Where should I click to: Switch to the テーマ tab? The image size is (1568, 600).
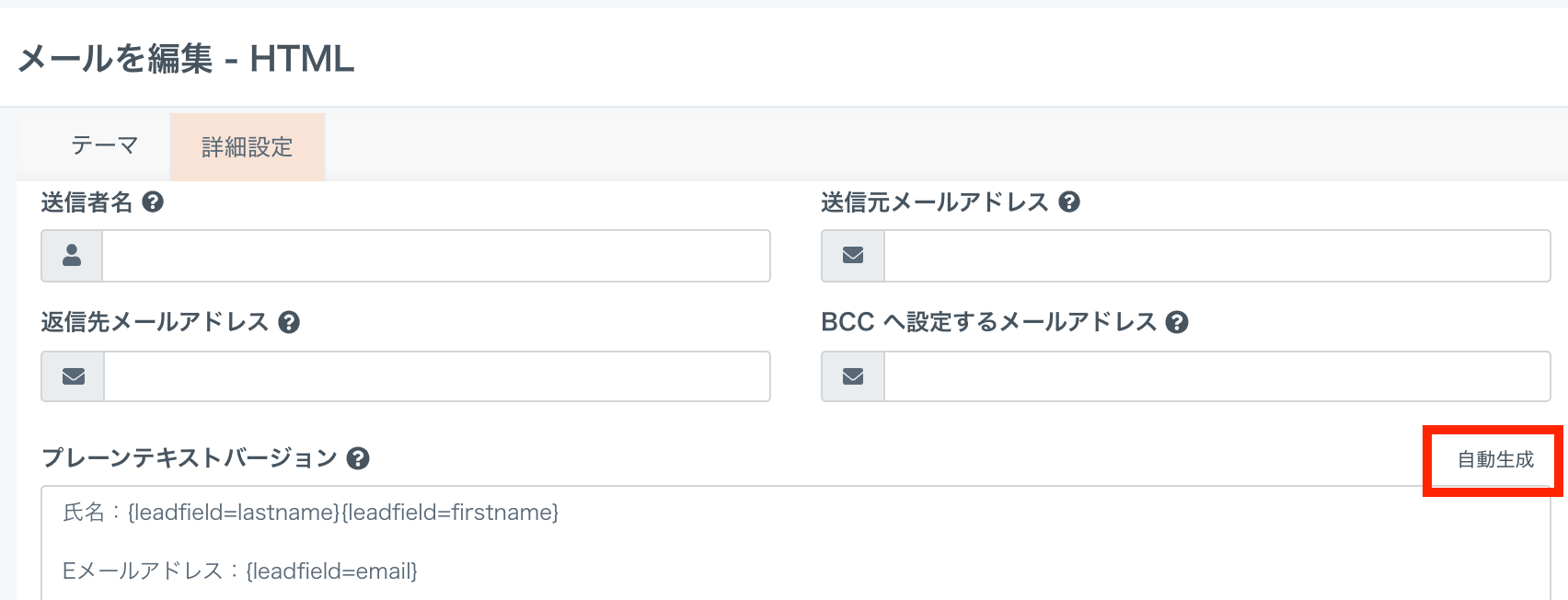104,146
